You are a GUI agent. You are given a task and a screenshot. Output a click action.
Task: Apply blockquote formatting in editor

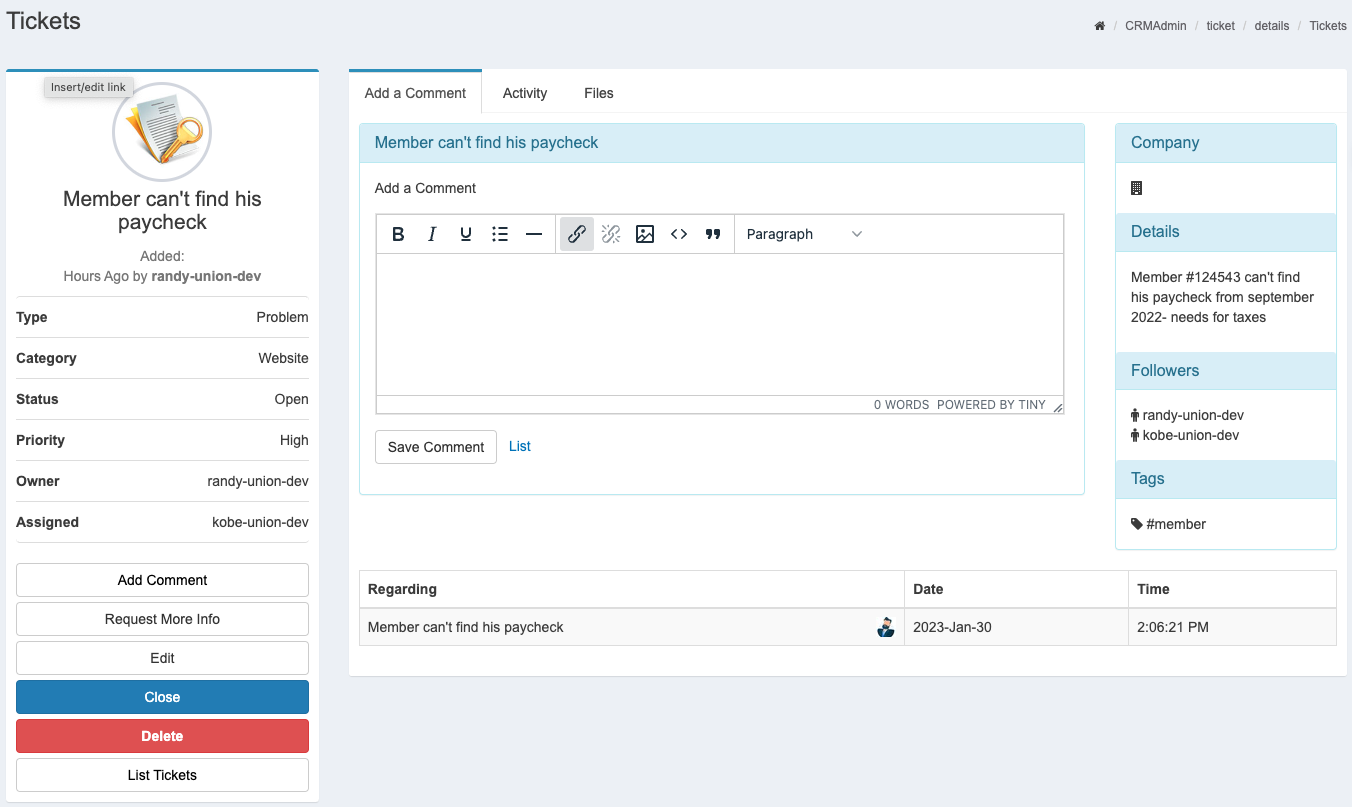713,234
